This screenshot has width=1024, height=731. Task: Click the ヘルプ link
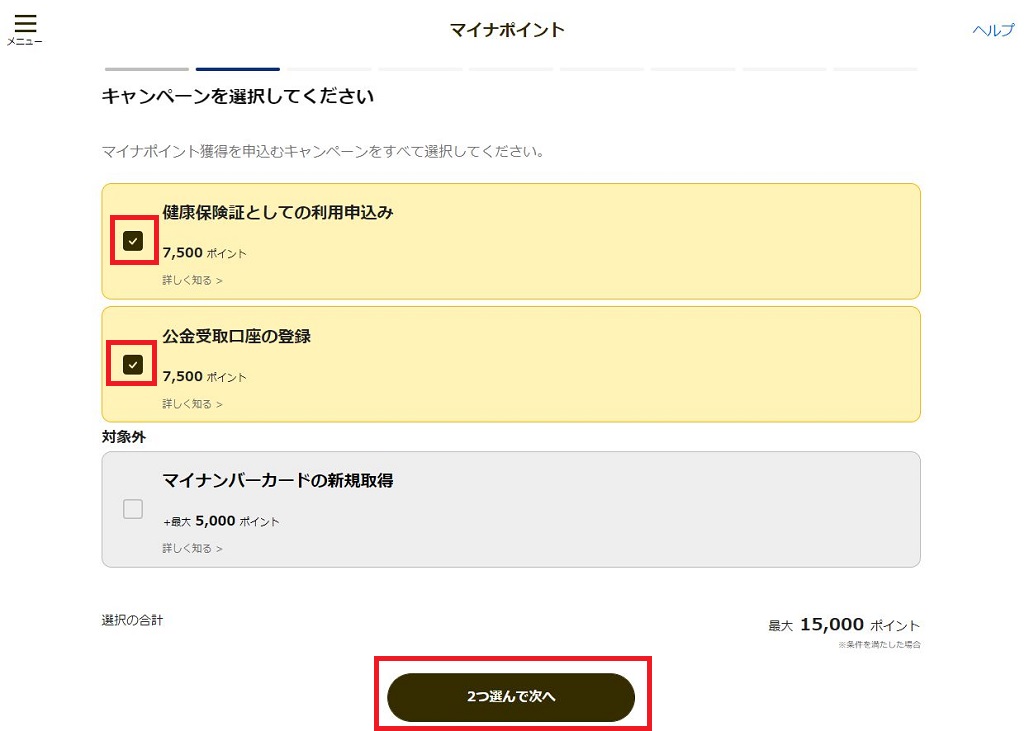pyautogui.click(x=993, y=30)
